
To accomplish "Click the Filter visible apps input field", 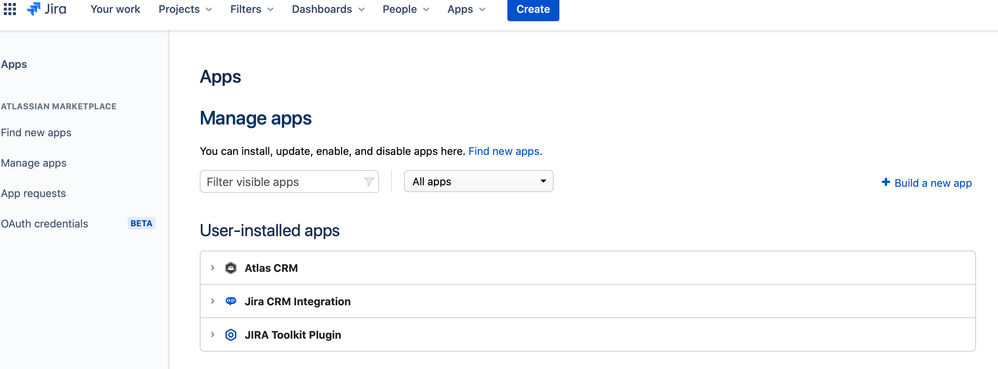I will (x=289, y=181).
